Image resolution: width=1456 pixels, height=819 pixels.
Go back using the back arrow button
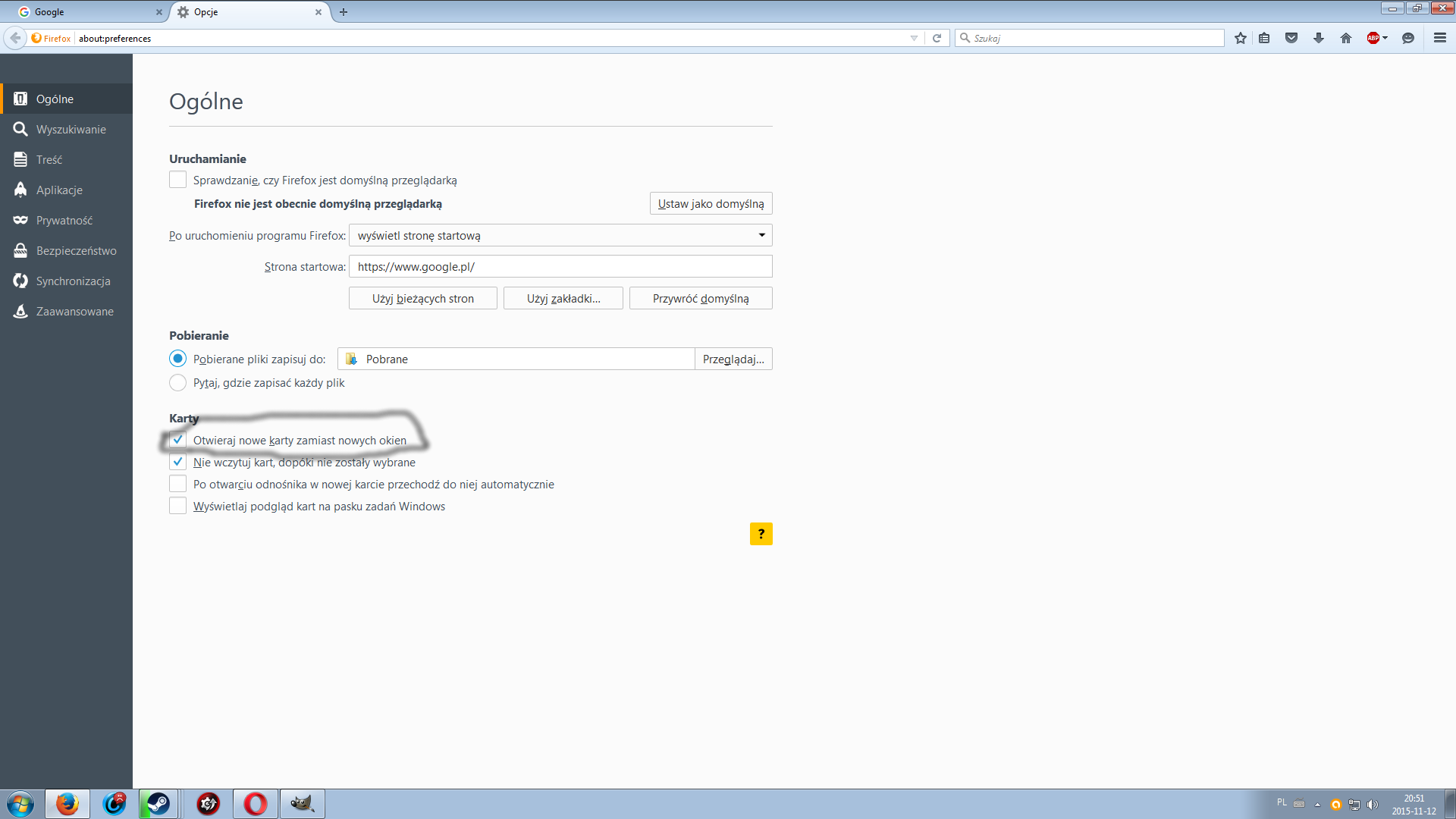pyautogui.click(x=15, y=38)
